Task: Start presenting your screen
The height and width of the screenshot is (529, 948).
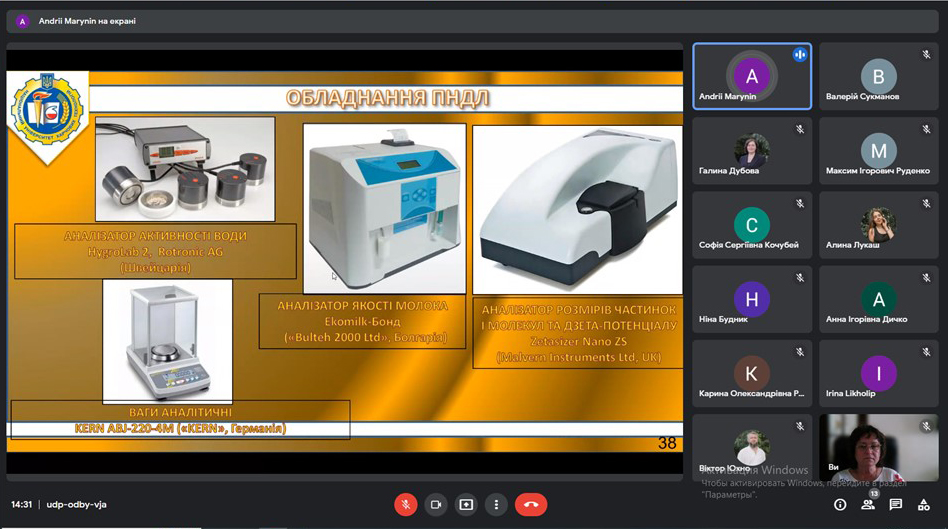Action: [466, 504]
